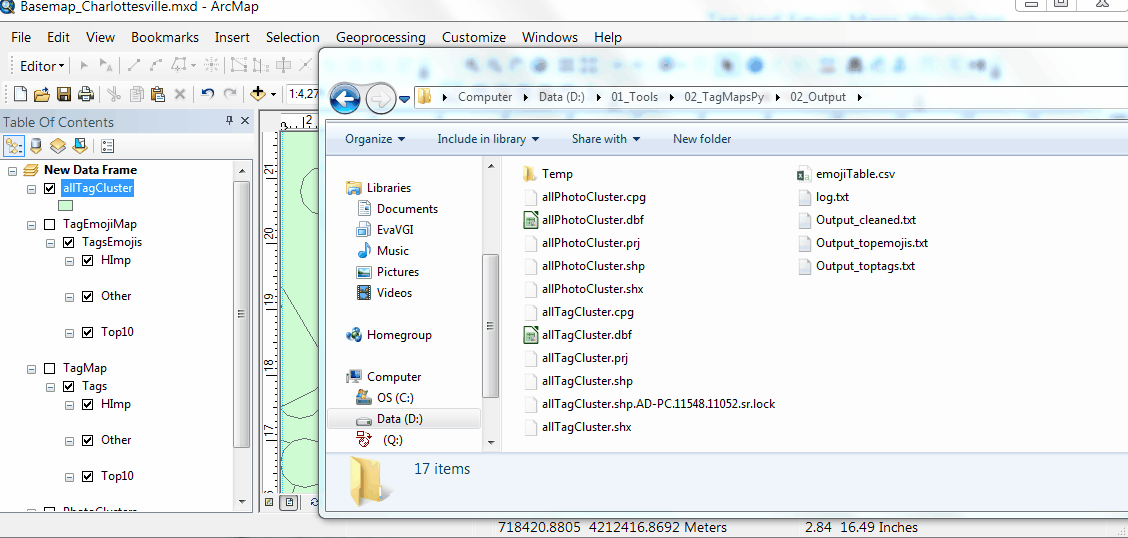Open the Add Data dropdown arrow

274,94
